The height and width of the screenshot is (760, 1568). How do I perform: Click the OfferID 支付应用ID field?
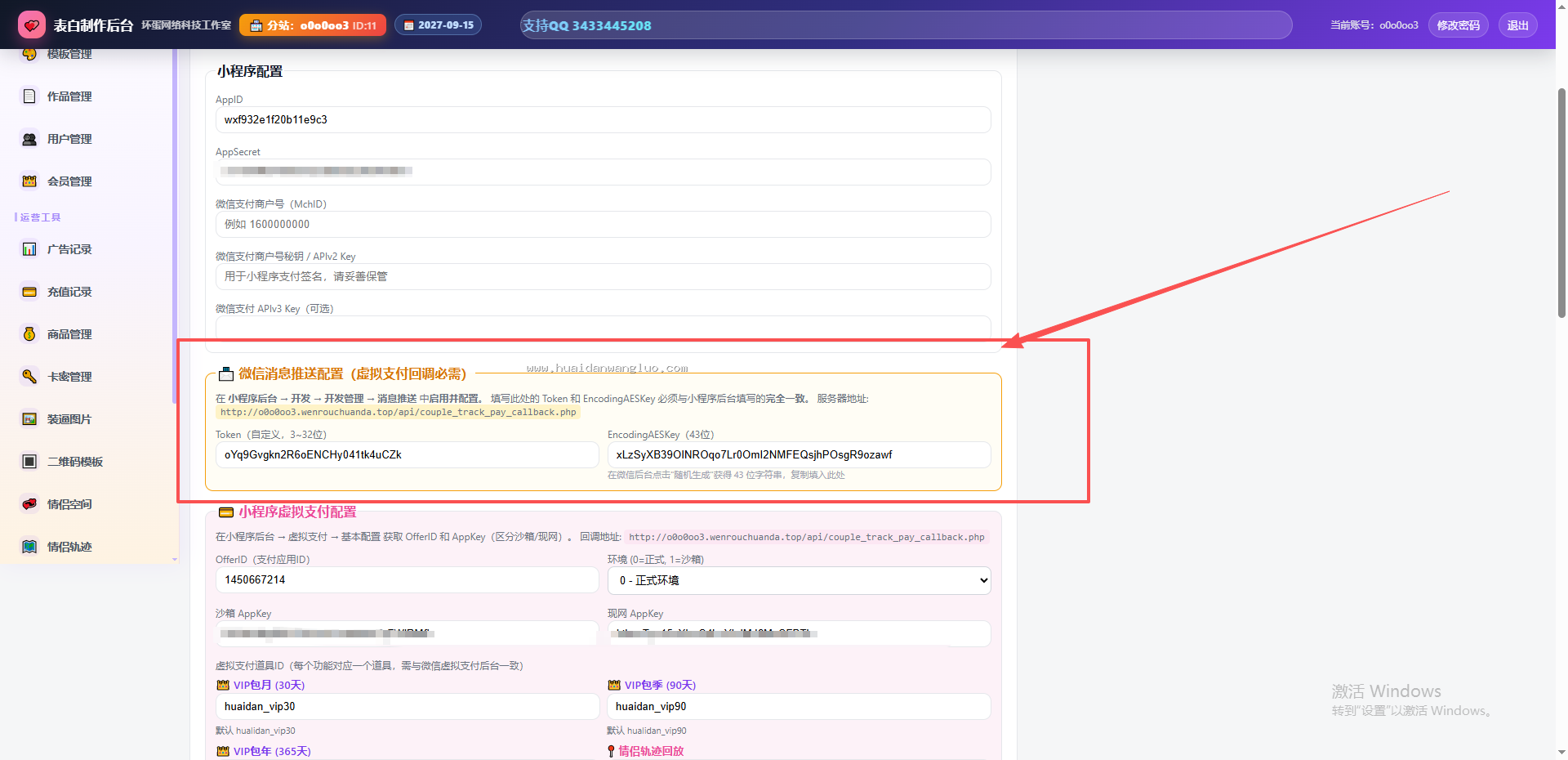tap(407, 579)
